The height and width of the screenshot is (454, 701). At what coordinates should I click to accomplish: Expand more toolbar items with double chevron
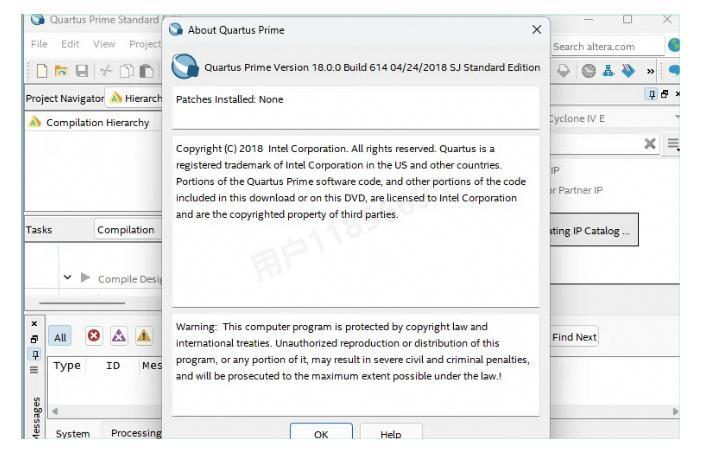(x=650, y=71)
